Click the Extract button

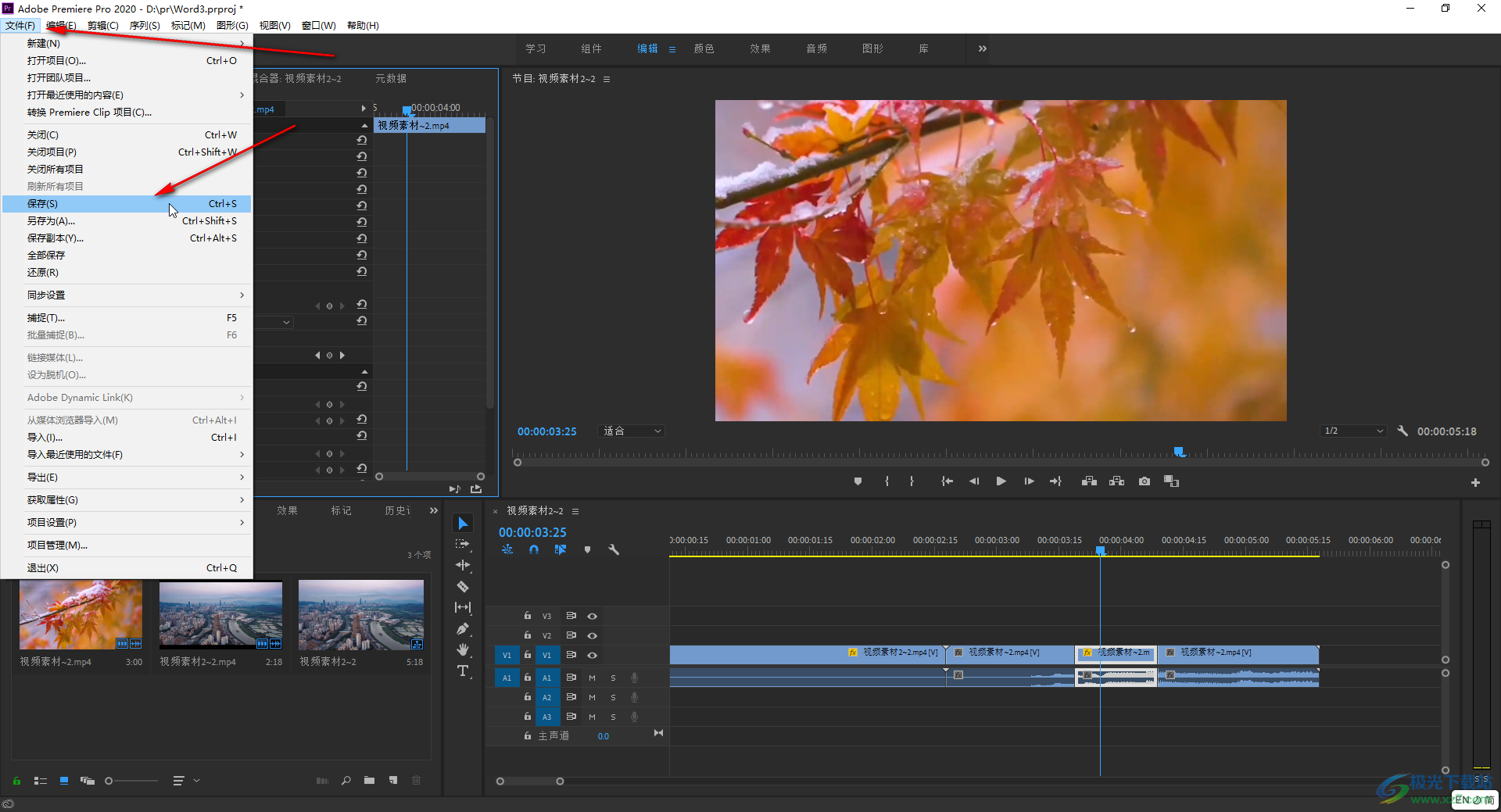1116,481
